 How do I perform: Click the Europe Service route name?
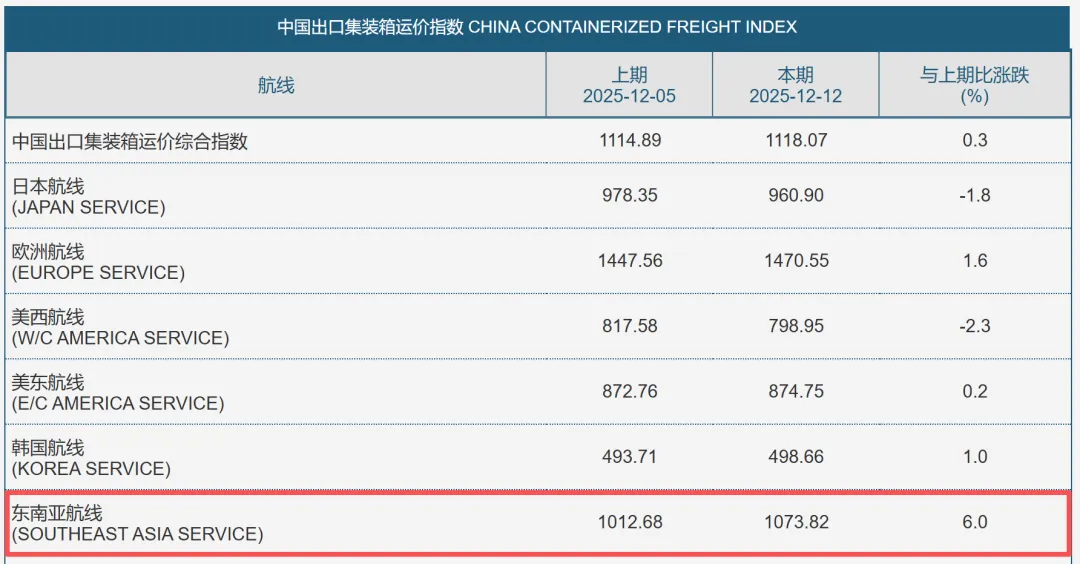(x=98, y=261)
